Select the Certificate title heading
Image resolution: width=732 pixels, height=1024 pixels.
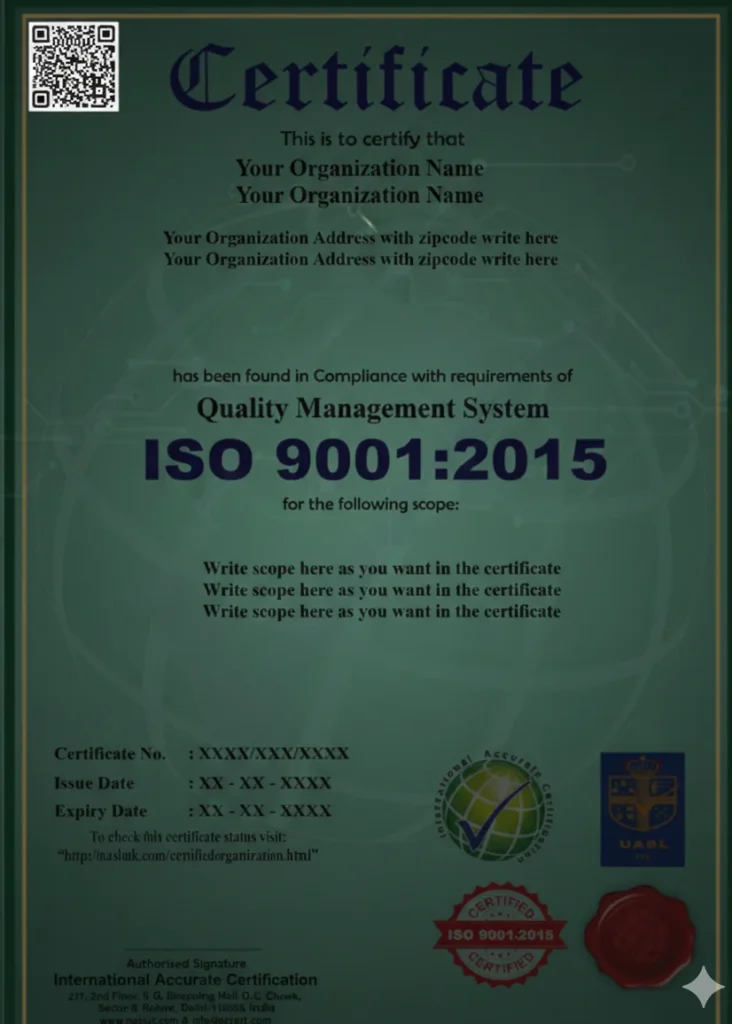[375, 80]
